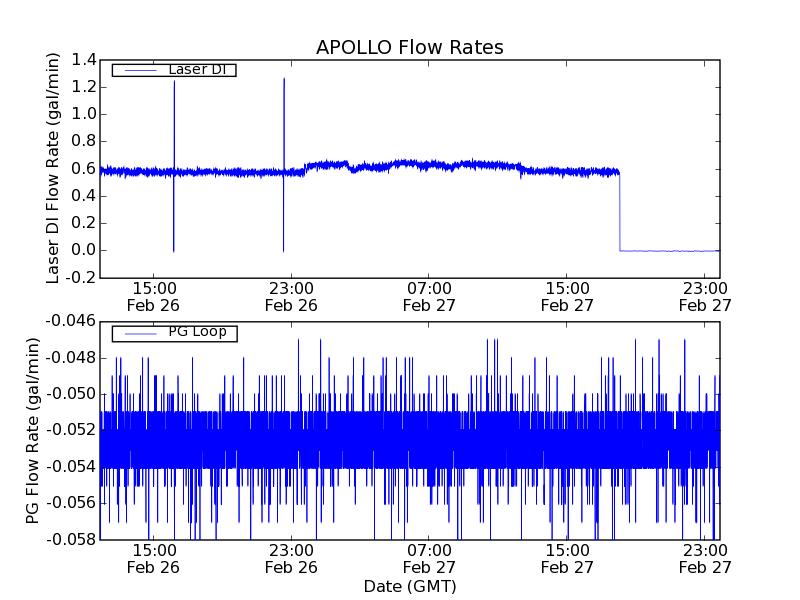Viewport: 800px width, 600px height.
Task: Click the -0.056 y-axis tick label
Action: pyautogui.click(x=71, y=503)
